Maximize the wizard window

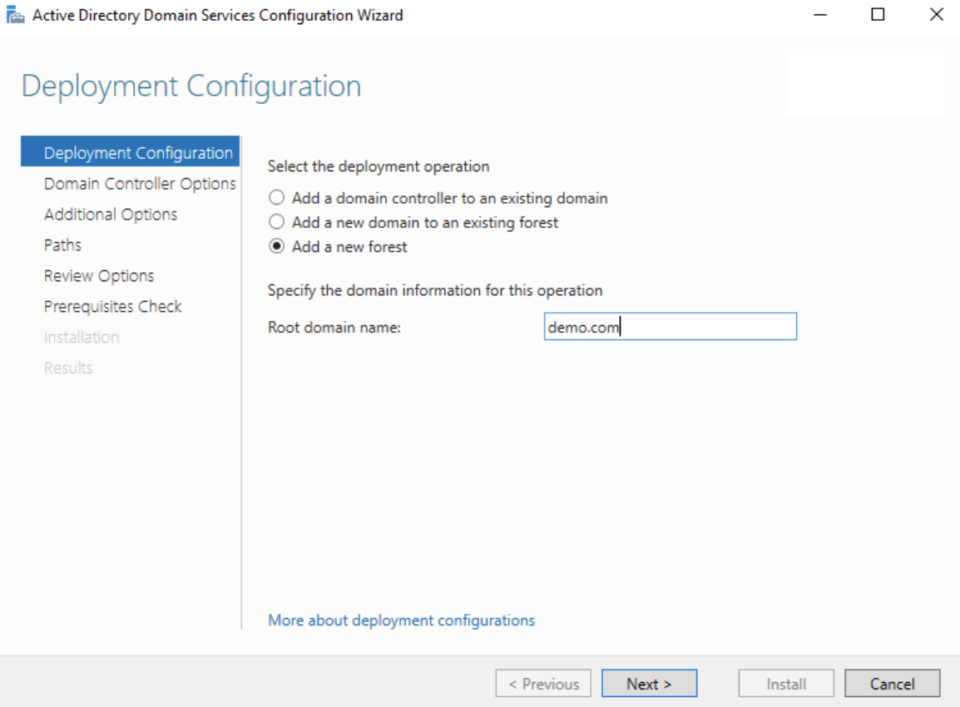878,14
